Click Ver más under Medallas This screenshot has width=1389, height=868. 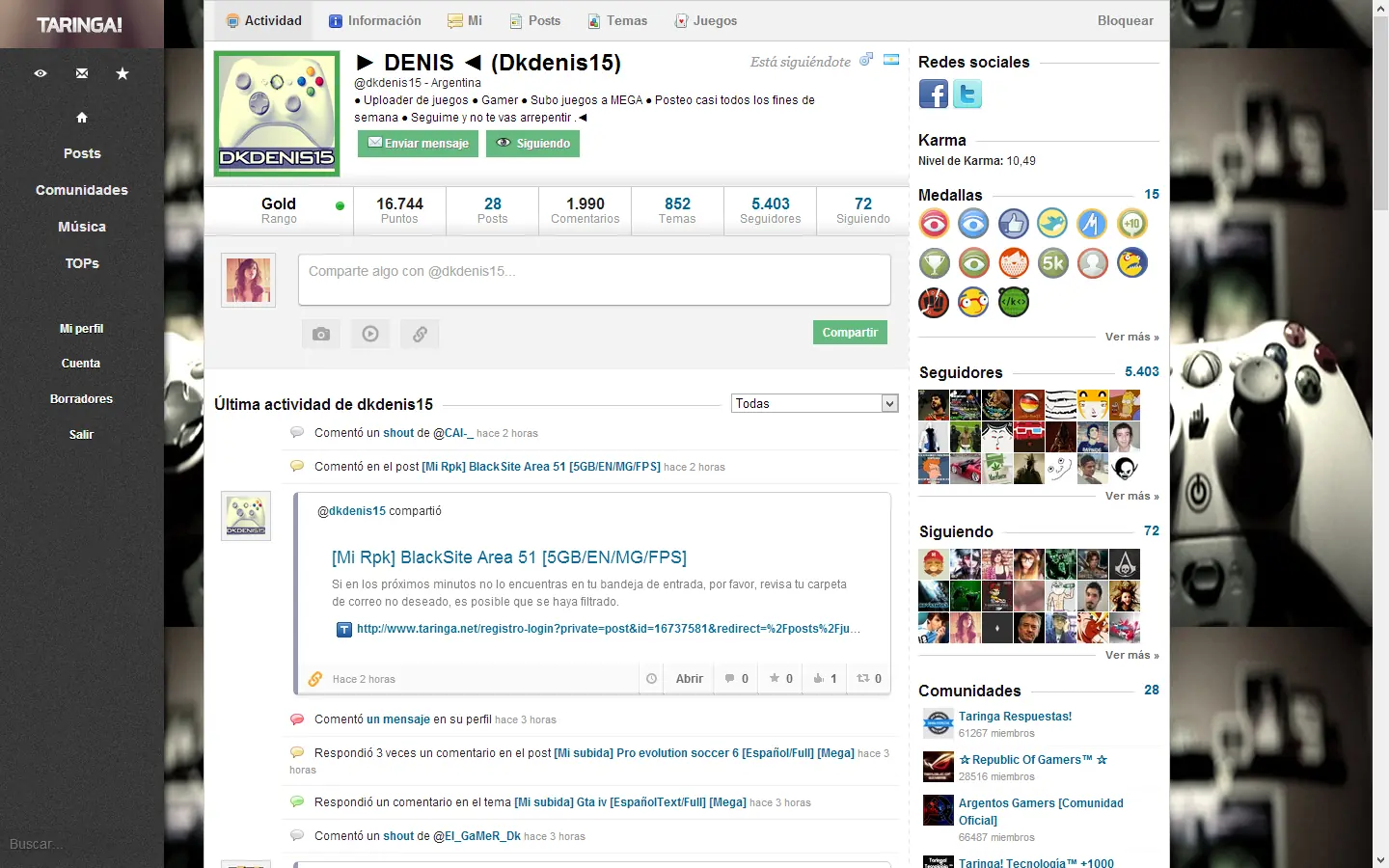pos(1132,337)
